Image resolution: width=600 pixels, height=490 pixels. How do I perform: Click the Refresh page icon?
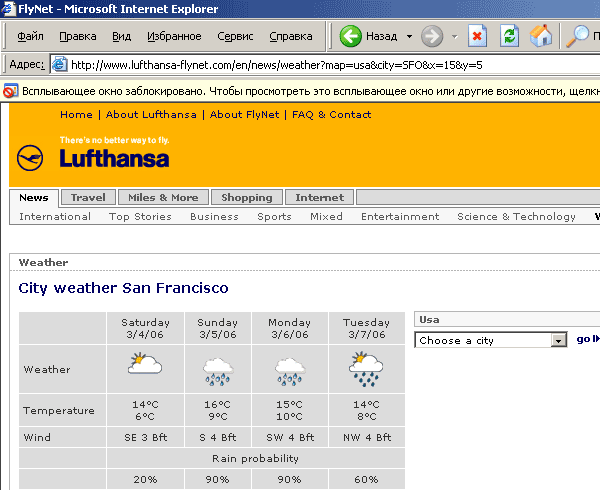tap(509, 36)
